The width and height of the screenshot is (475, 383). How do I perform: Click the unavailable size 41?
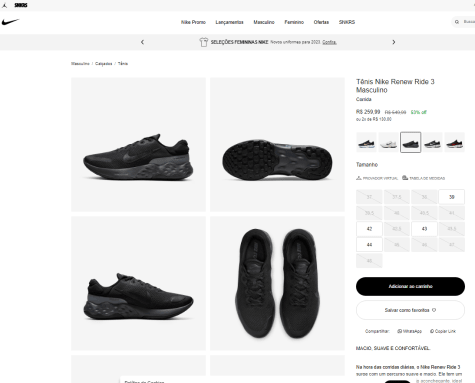click(x=452, y=213)
